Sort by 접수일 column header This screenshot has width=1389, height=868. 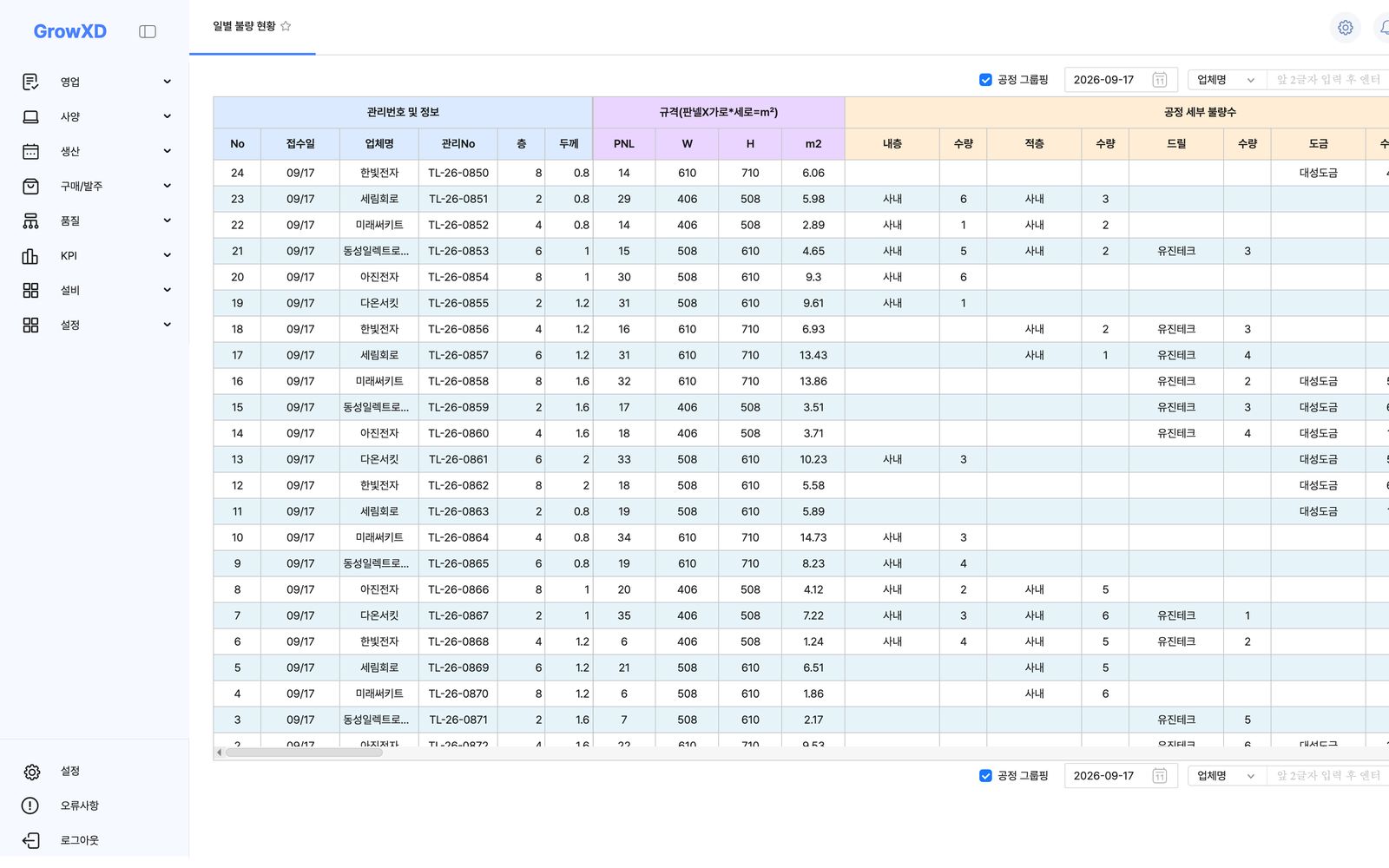[300, 144]
